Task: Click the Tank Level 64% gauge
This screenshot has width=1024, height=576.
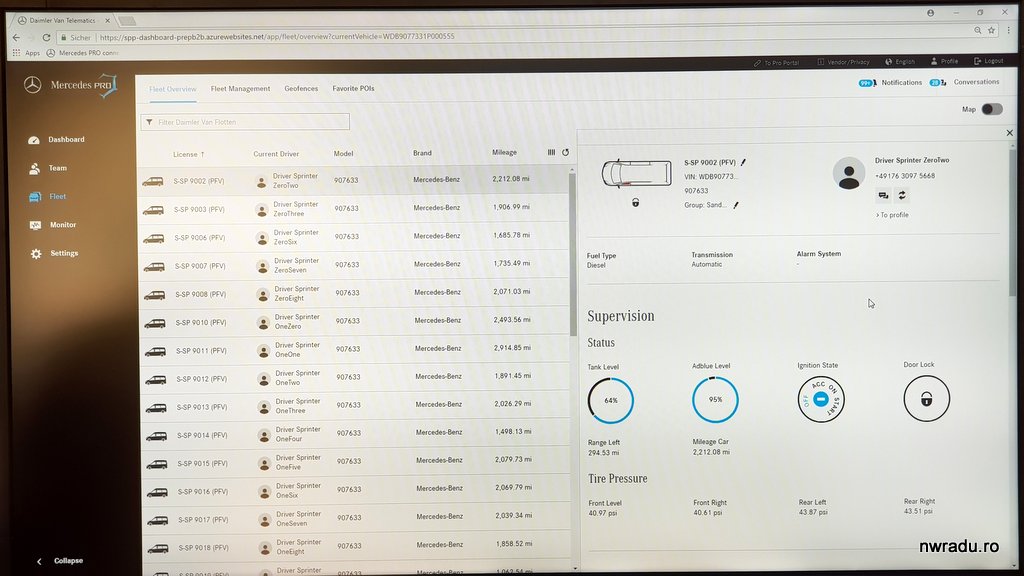Action: 611,400
